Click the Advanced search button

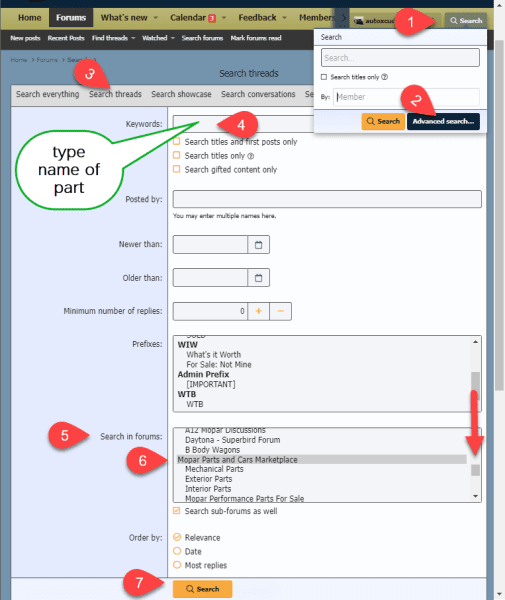point(443,121)
